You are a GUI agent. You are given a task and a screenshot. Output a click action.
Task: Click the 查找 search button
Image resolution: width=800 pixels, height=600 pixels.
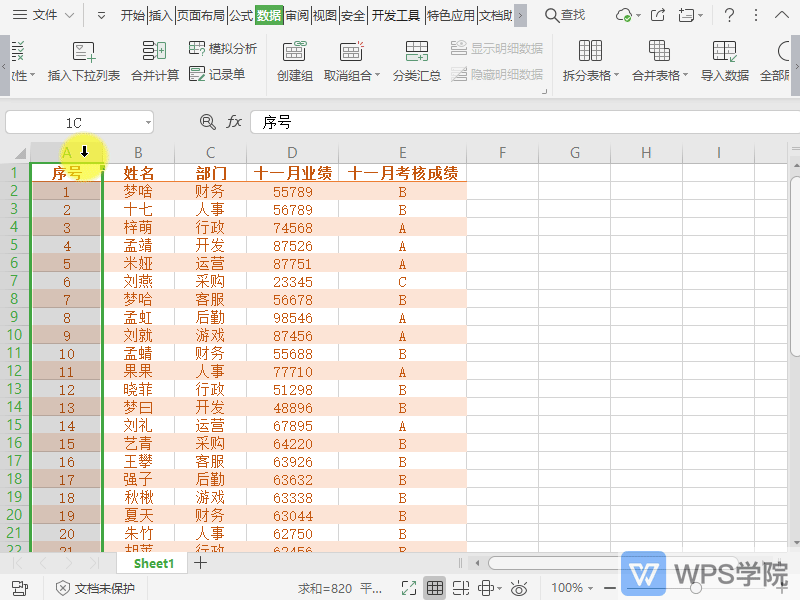coord(565,15)
